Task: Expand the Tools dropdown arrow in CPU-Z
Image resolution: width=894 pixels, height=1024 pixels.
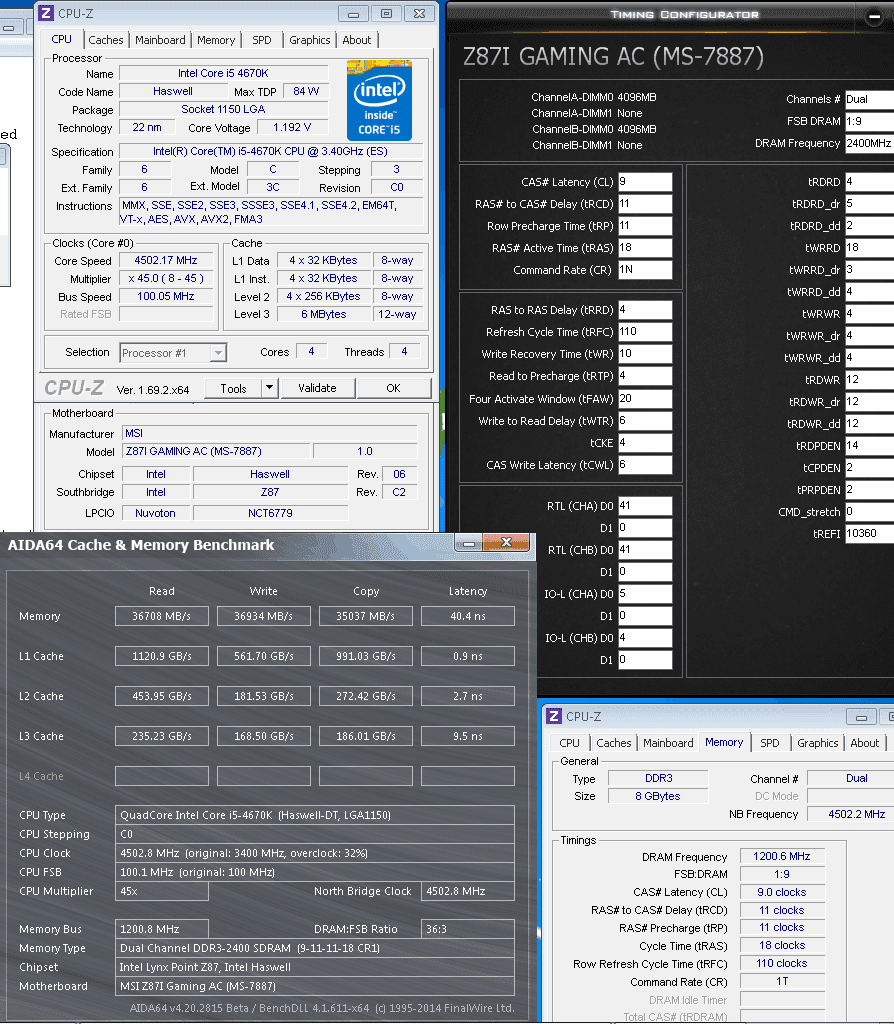Action: pyautogui.click(x=269, y=388)
